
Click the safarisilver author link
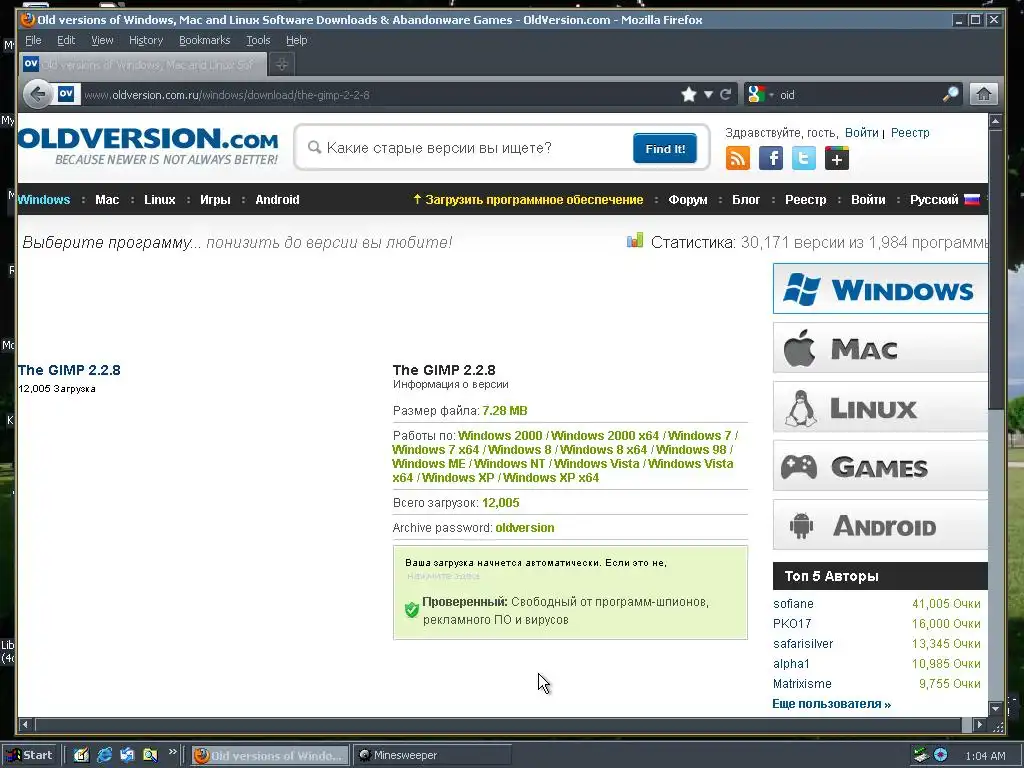click(803, 644)
